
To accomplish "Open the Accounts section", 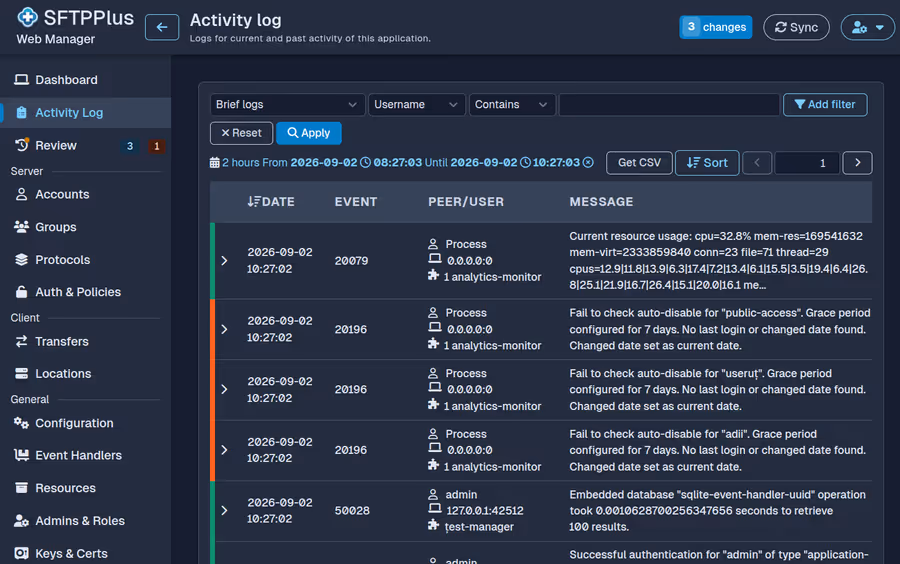I will [86, 195].
